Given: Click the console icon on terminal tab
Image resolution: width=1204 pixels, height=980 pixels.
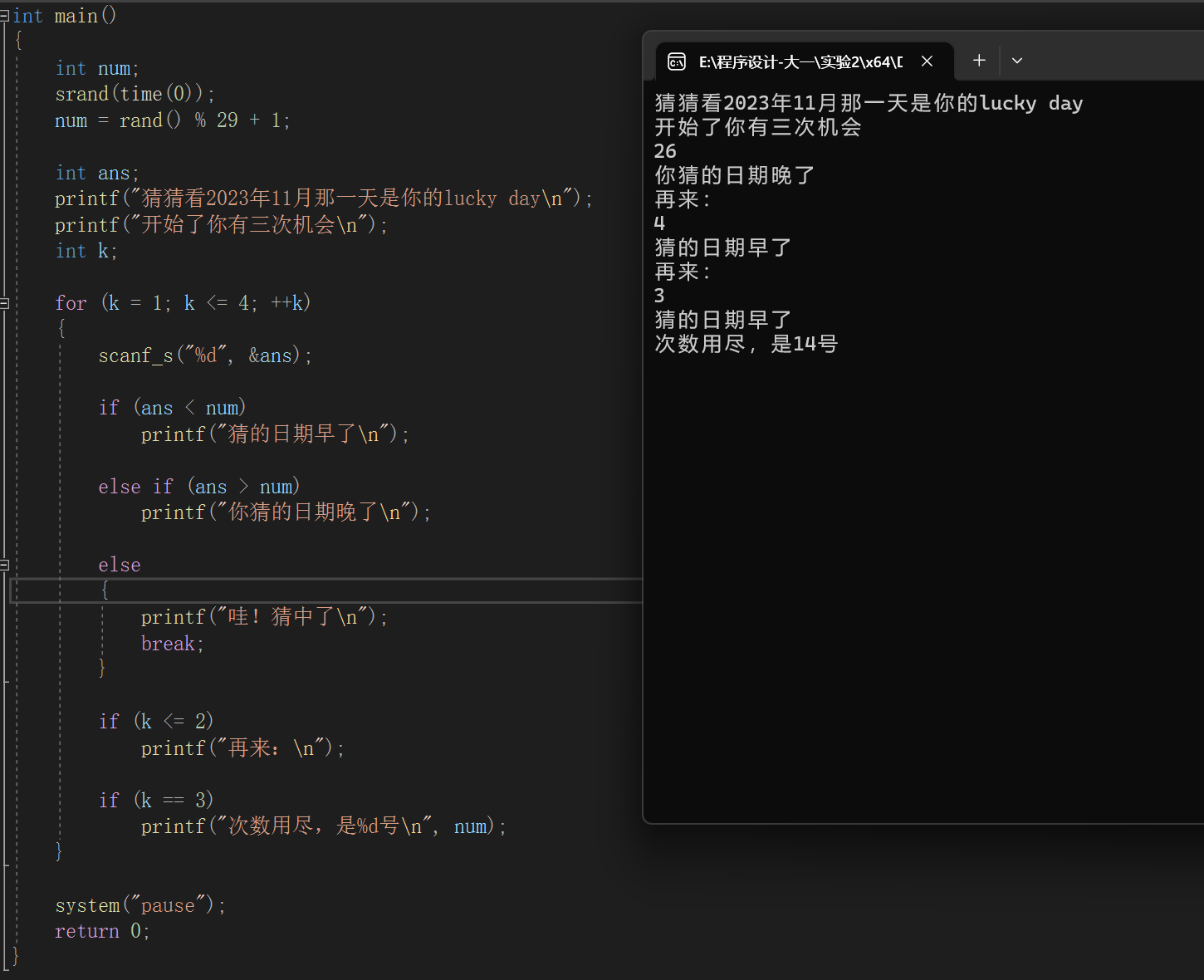Looking at the screenshot, I should click(x=677, y=61).
